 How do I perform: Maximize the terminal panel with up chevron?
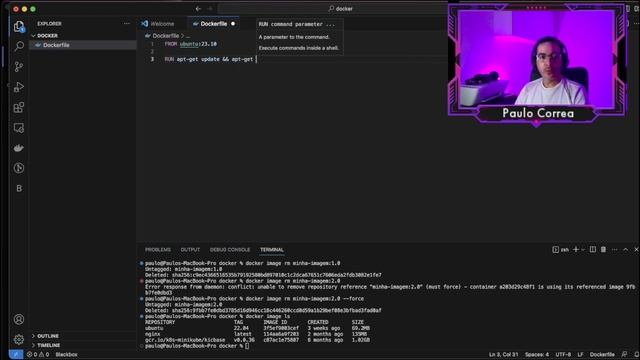click(x=625, y=249)
